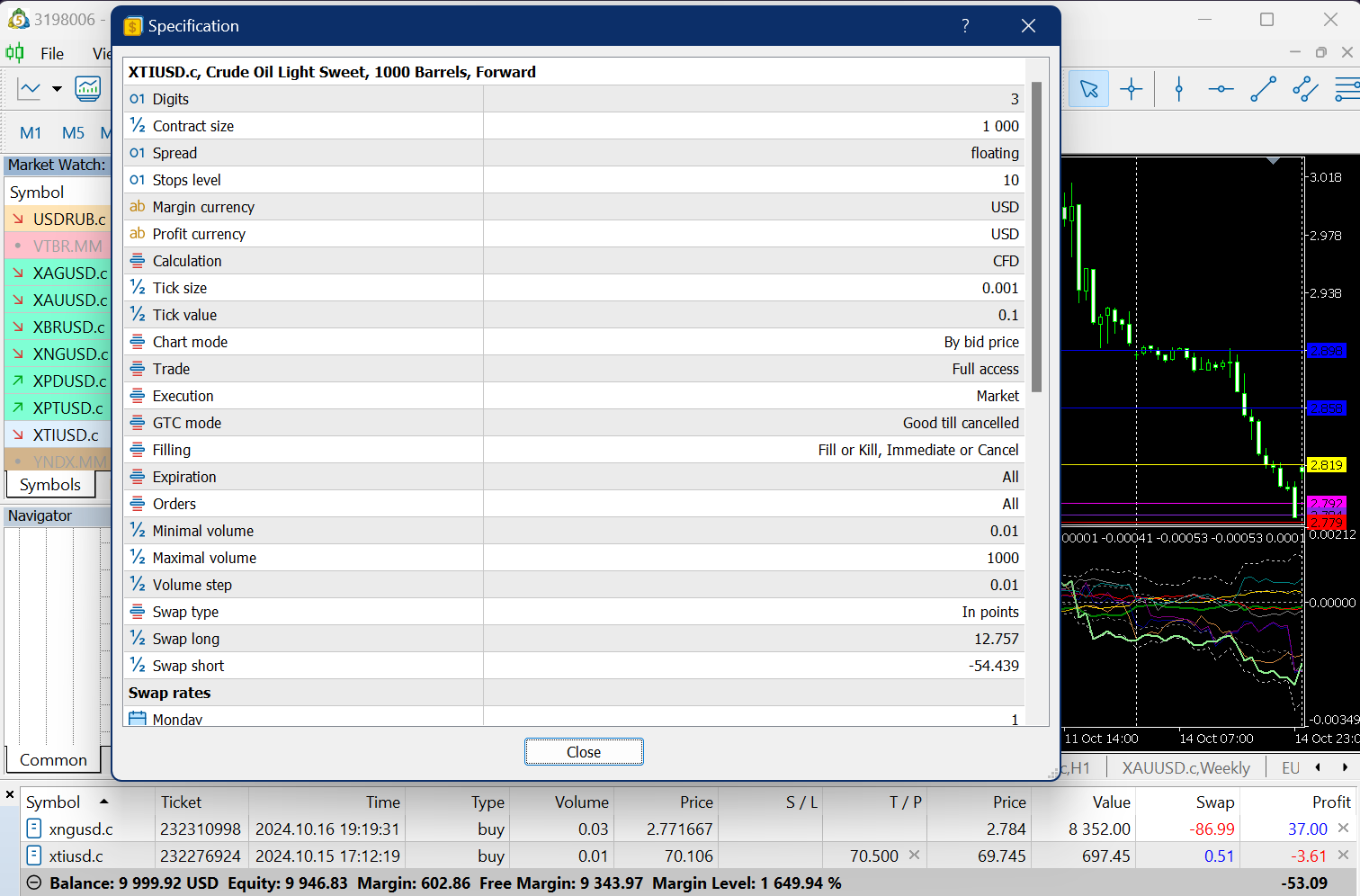Click the Tick value row
Viewport: 1360px width, 896px height.
(574, 315)
